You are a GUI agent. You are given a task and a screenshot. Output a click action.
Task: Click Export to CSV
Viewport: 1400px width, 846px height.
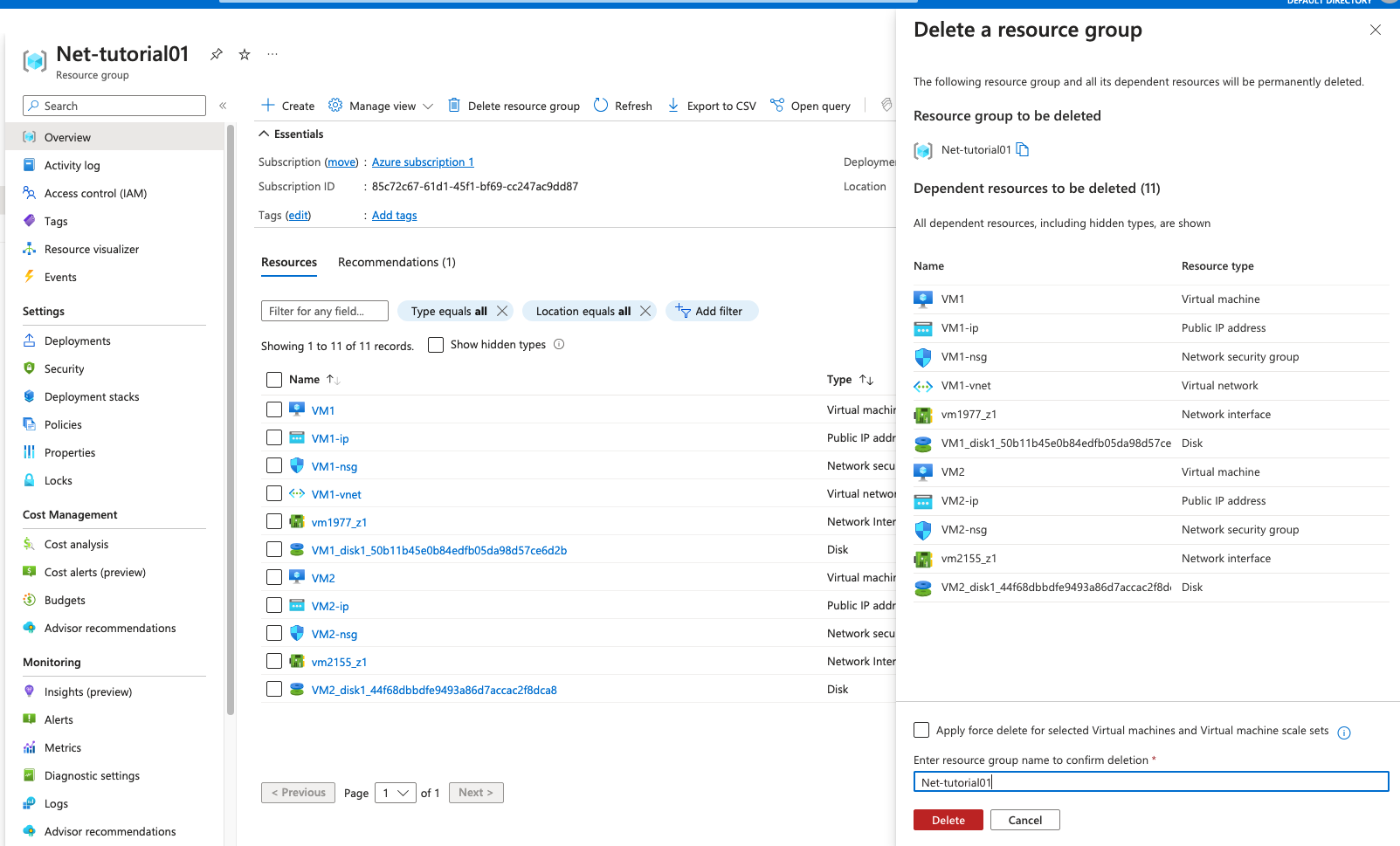(712, 106)
